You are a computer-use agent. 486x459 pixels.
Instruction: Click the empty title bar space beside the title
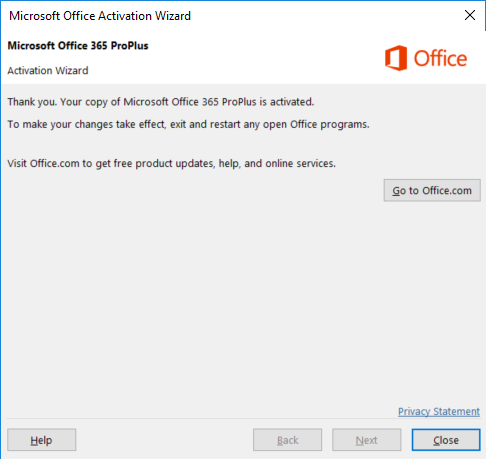[323, 15]
